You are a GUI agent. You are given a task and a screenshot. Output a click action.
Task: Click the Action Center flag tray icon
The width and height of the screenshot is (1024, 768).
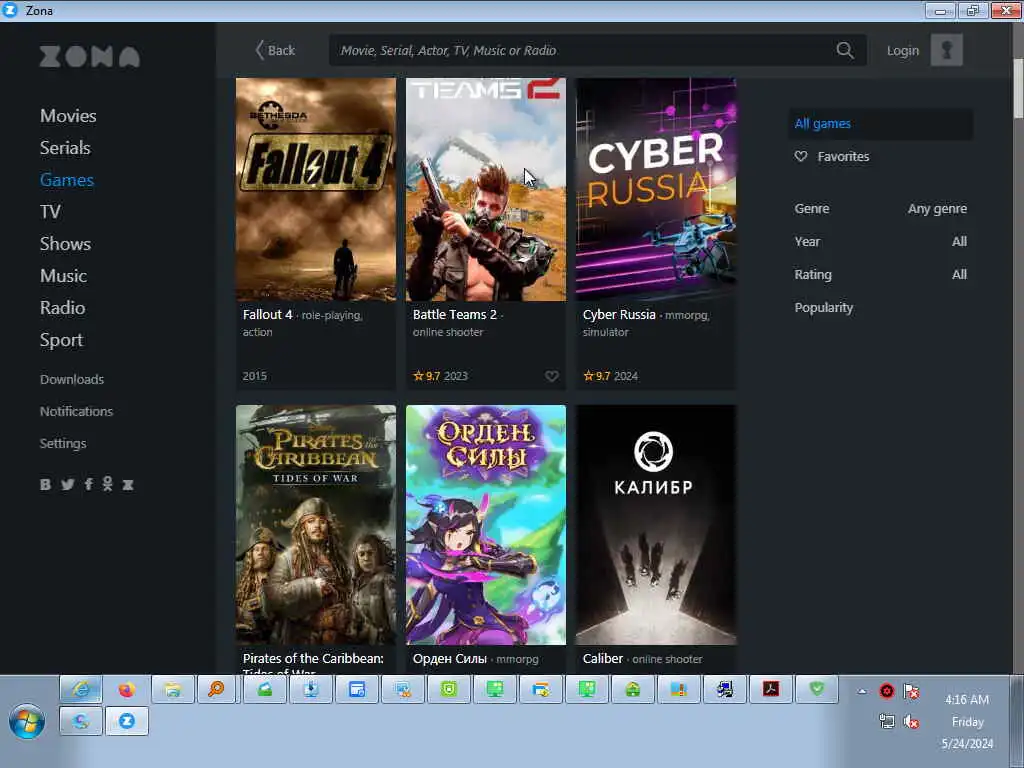(x=911, y=692)
